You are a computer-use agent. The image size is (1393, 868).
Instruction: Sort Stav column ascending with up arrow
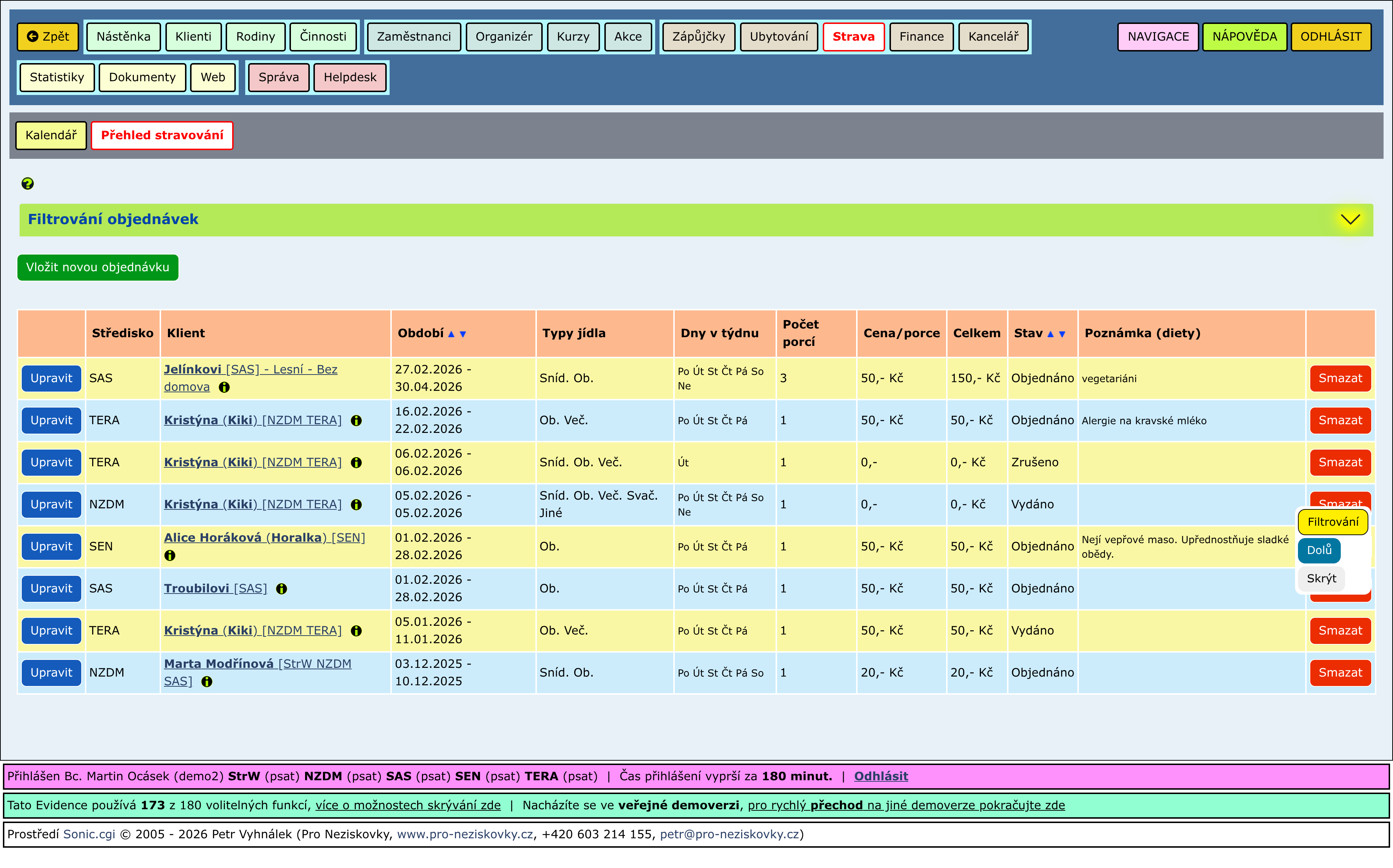pos(1050,334)
